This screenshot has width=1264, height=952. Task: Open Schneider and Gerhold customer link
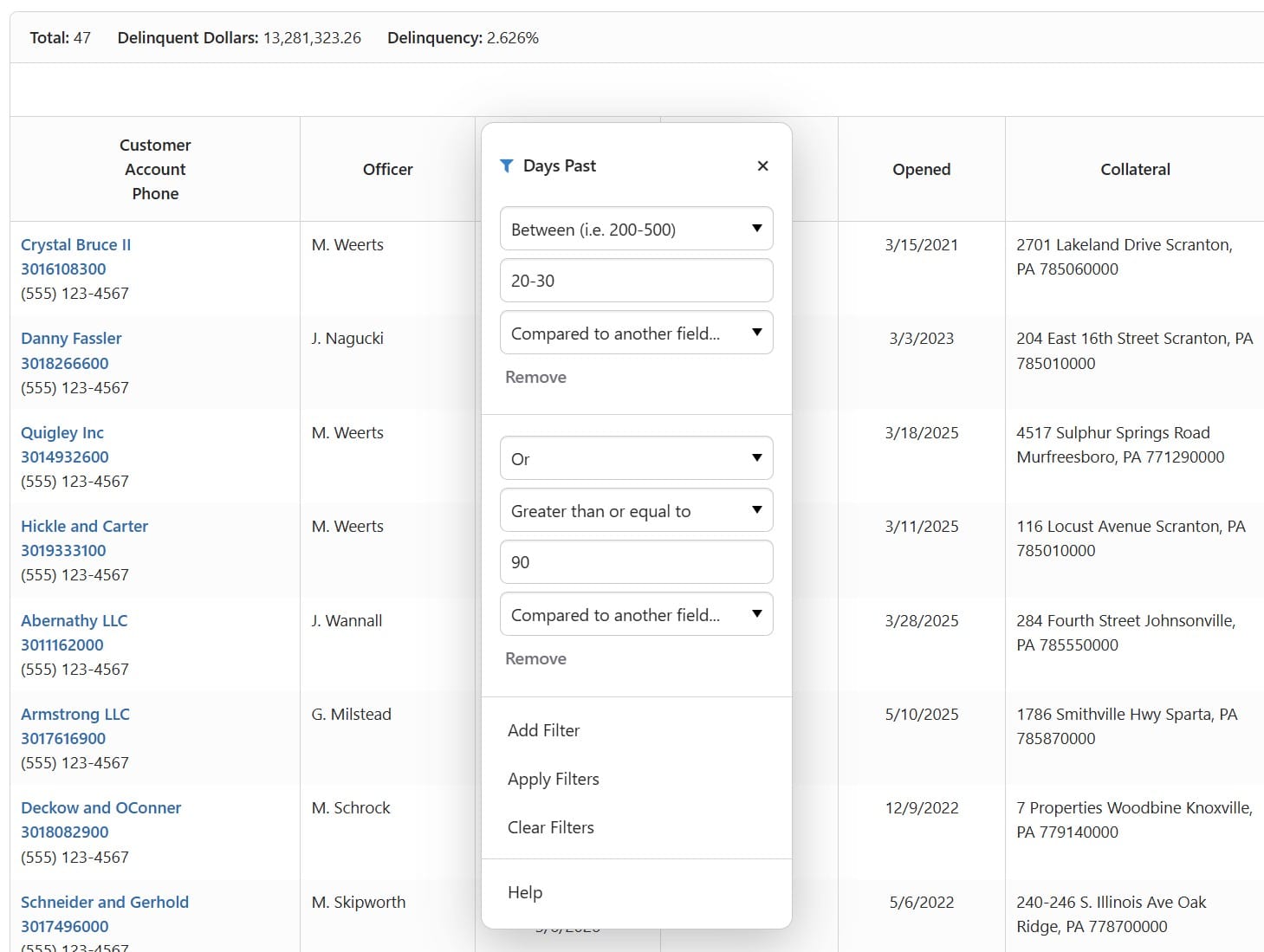click(x=105, y=902)
